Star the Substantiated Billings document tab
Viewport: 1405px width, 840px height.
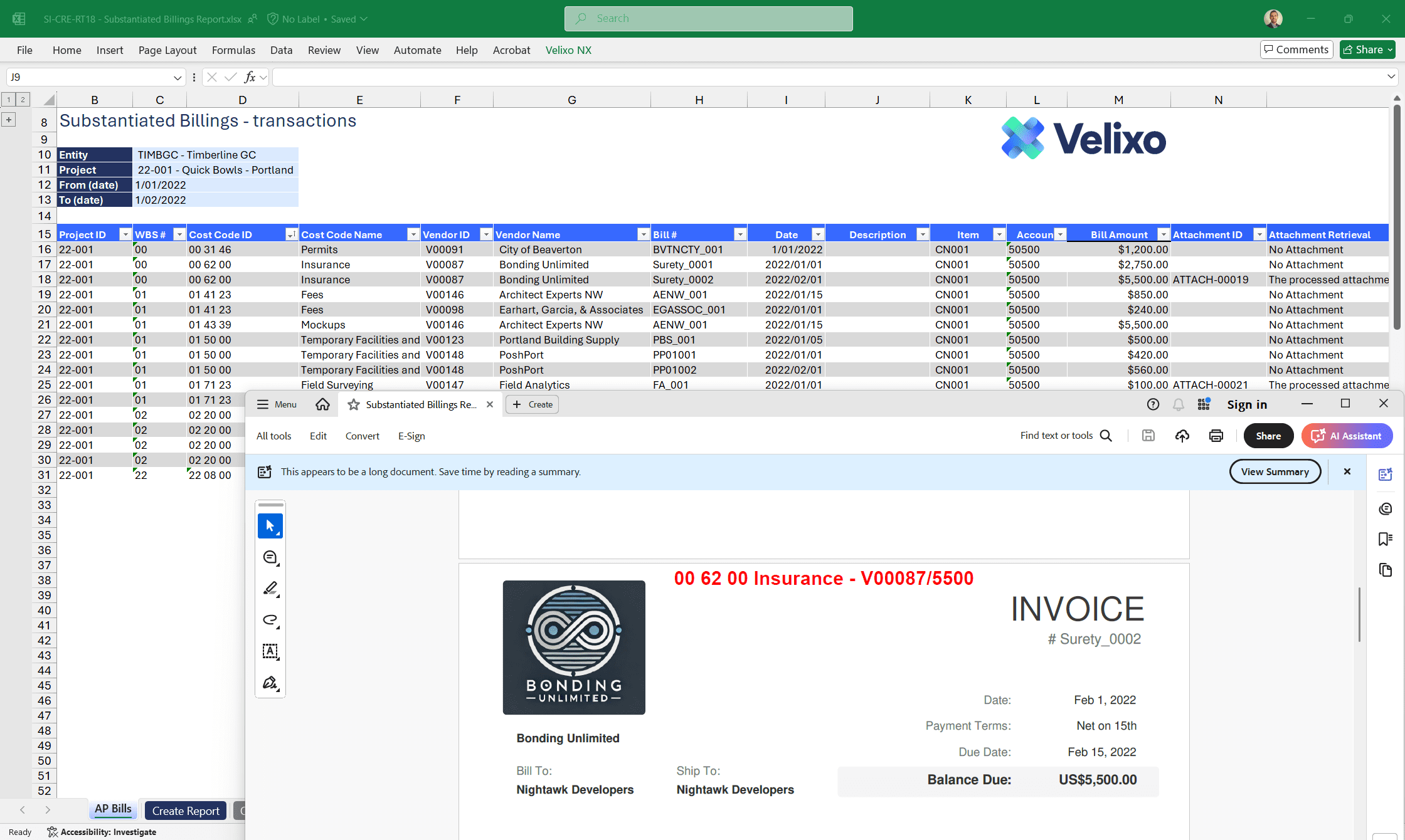tap(354, 404)
